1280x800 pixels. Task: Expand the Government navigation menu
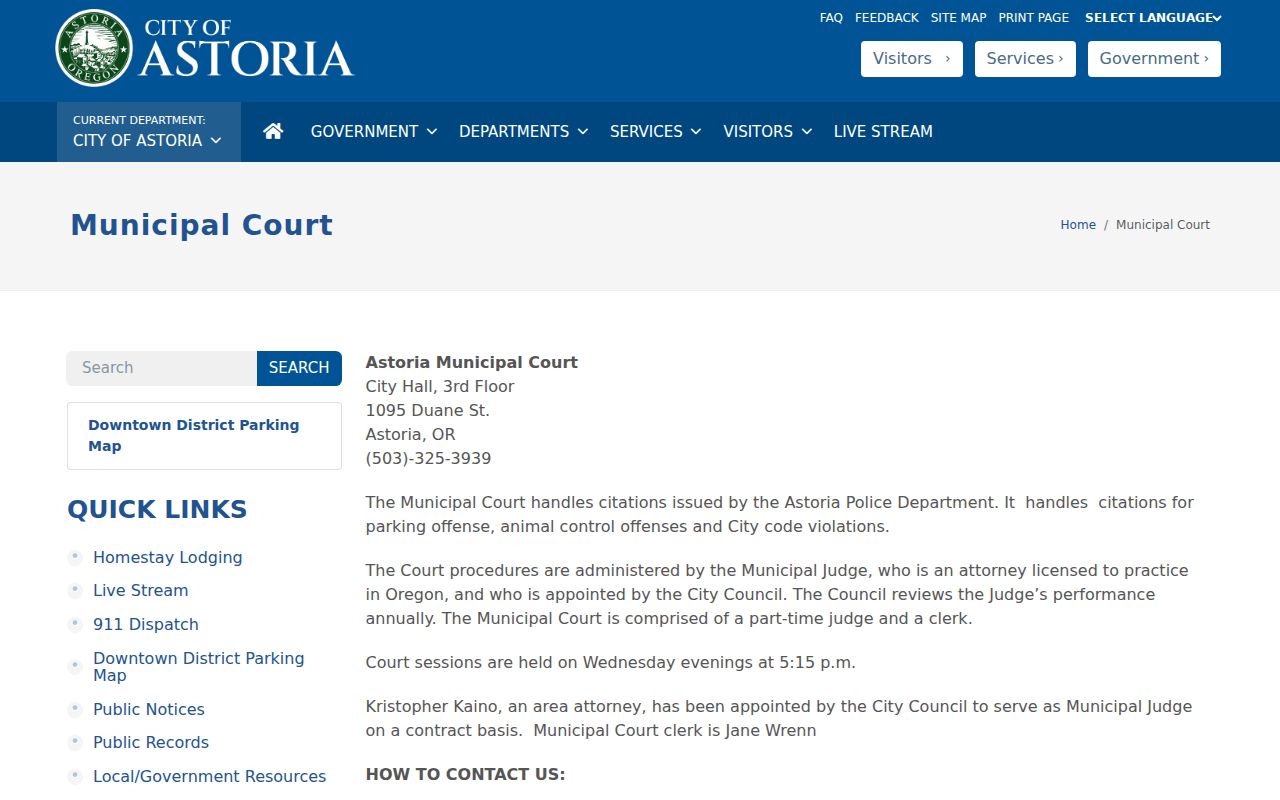(x=374, y=131)
